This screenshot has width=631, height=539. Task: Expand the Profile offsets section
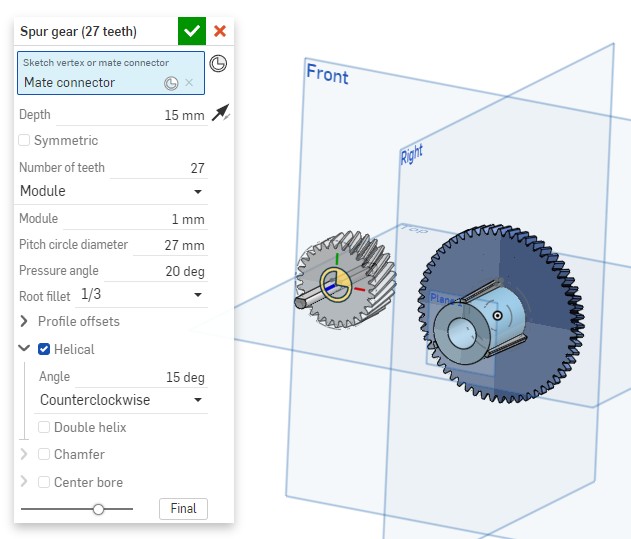(x=25, y=321)
